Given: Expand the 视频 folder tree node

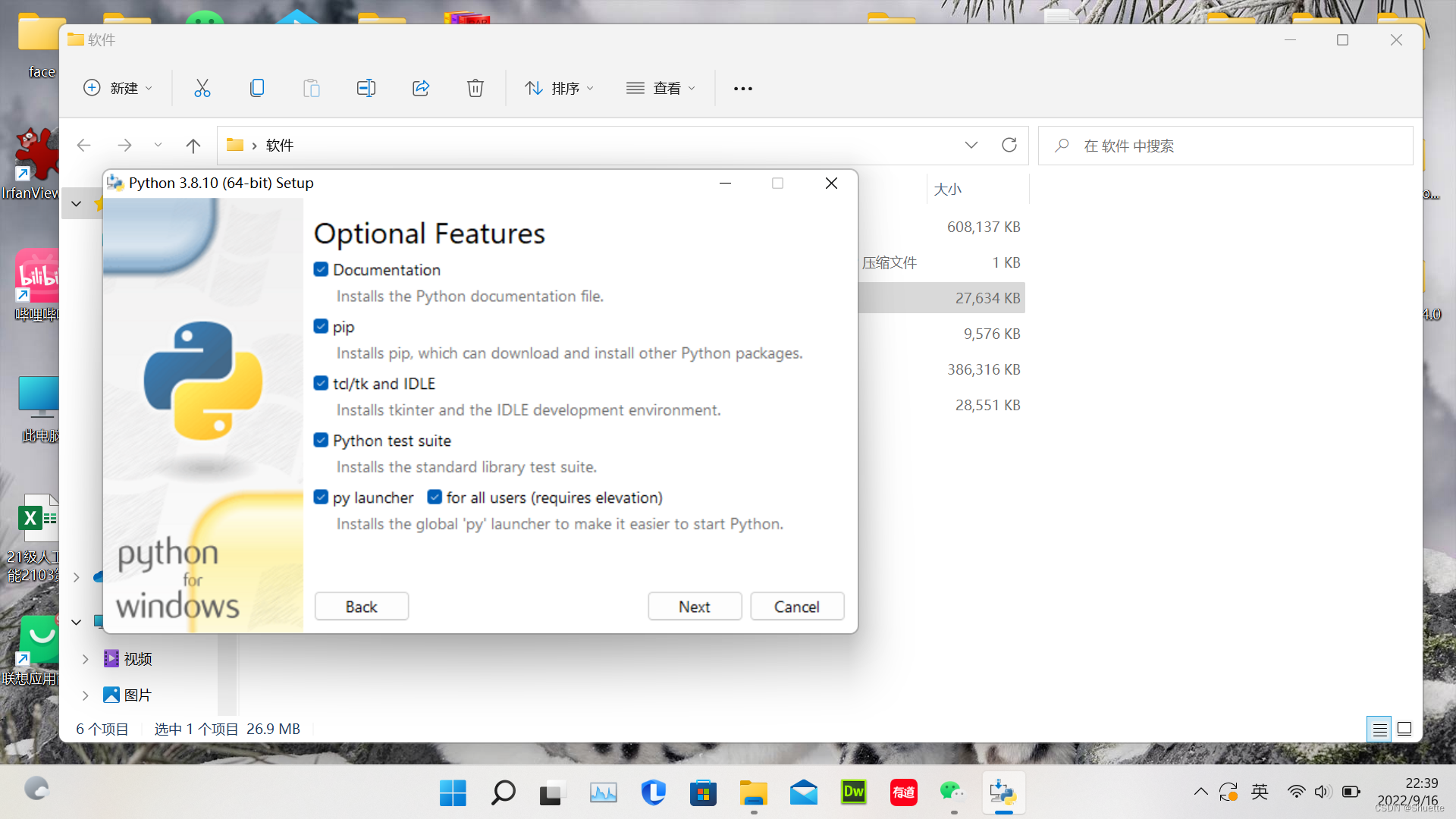Looking at the screenshot, I should 85,659.
